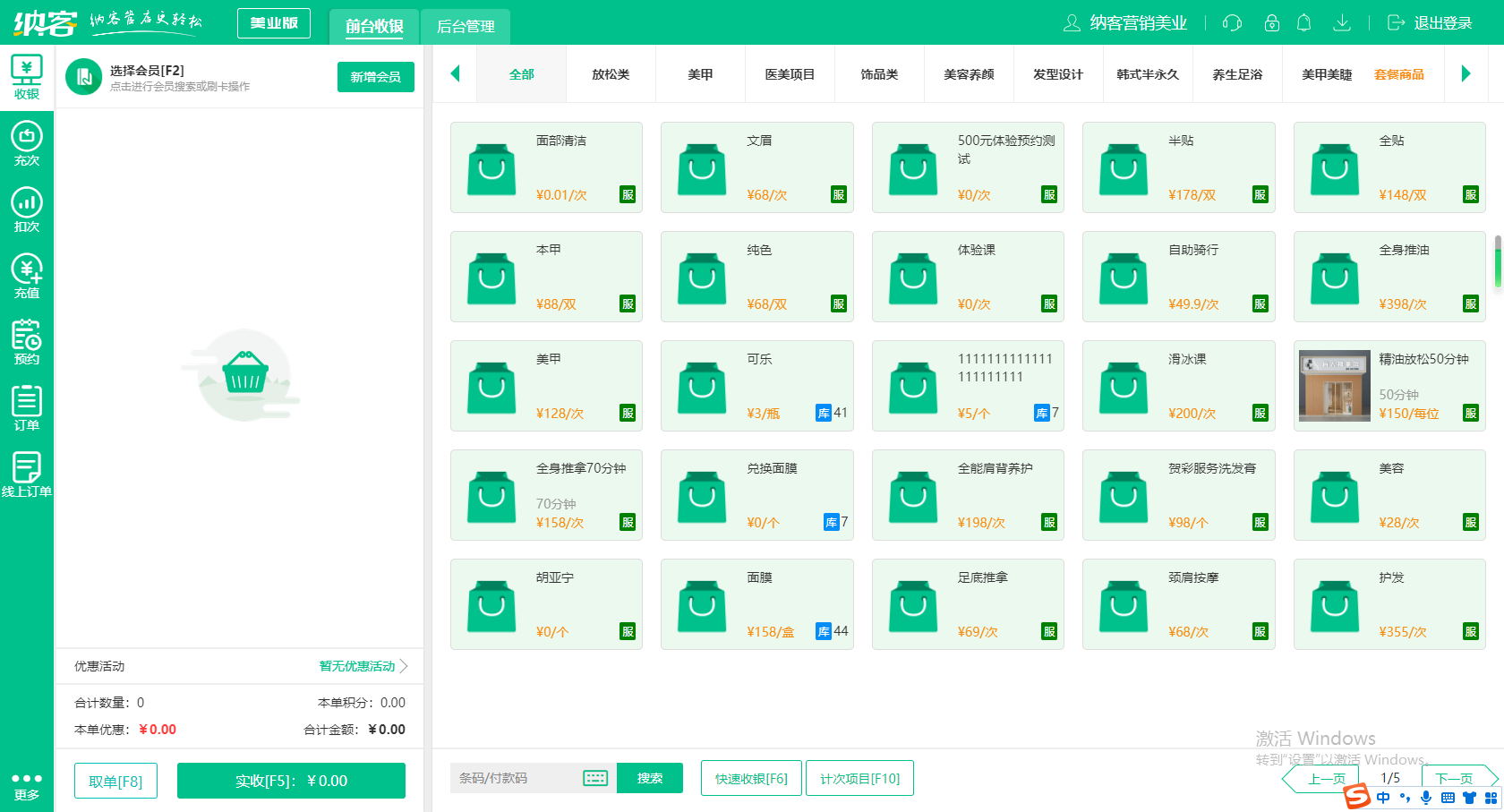Open the 暂无优惠活动 promotions panel
Viewport: 1504px width, 812px height.
click(356, 666)
